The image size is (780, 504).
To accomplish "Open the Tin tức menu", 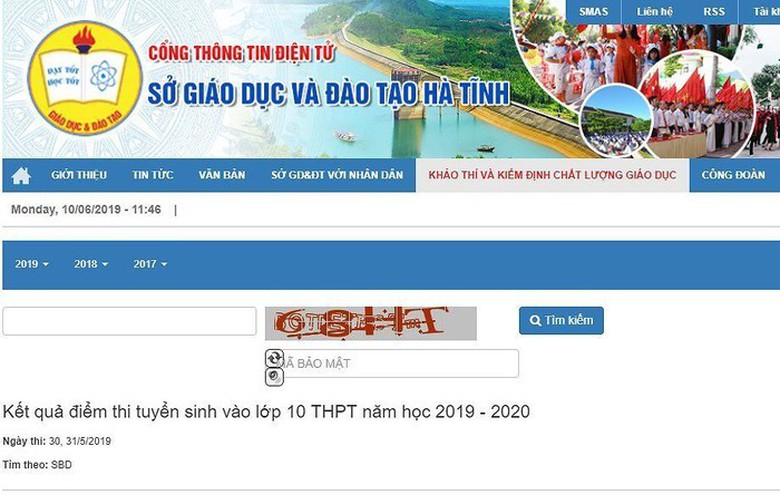I will (153, 175).
